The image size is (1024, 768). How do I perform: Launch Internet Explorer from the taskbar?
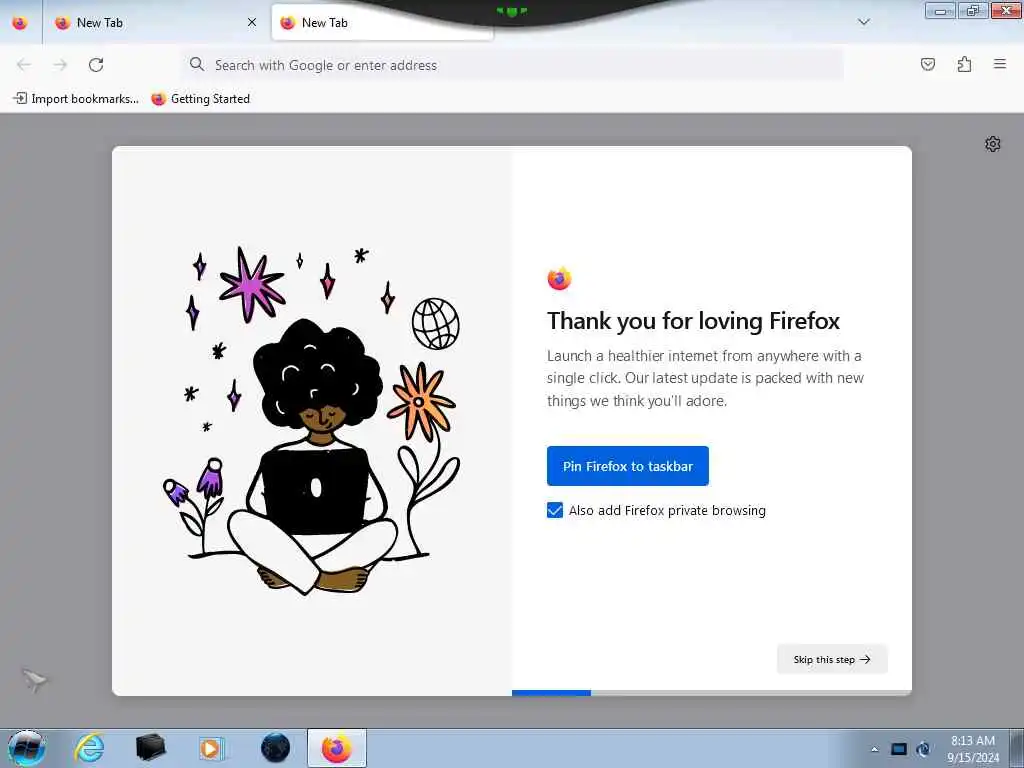point(89,748)
